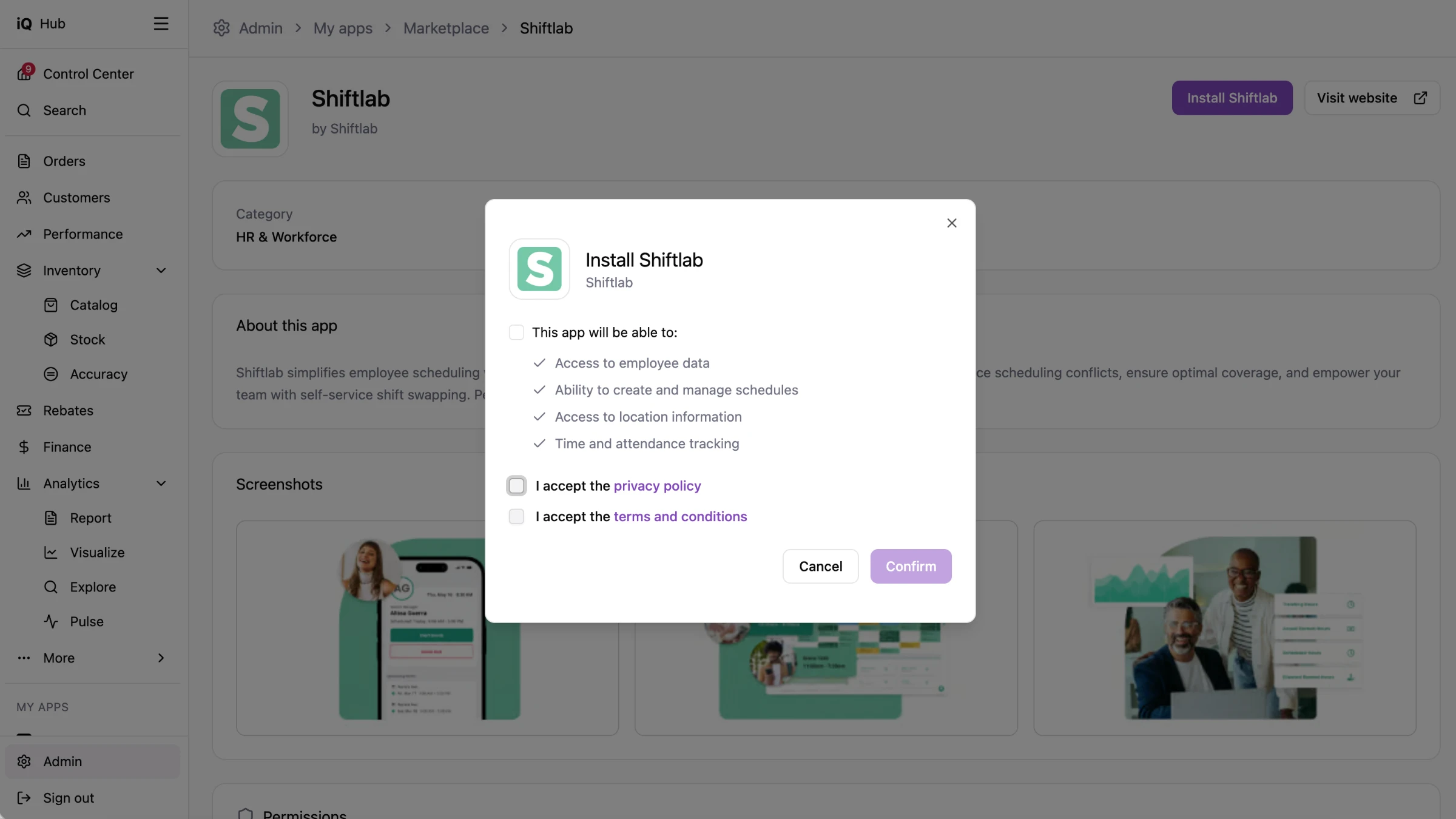Image resolution: width=1456 pixels, height=819 pixels.
Task: Open Control Center from sidebar
Action: coord(92,73)
